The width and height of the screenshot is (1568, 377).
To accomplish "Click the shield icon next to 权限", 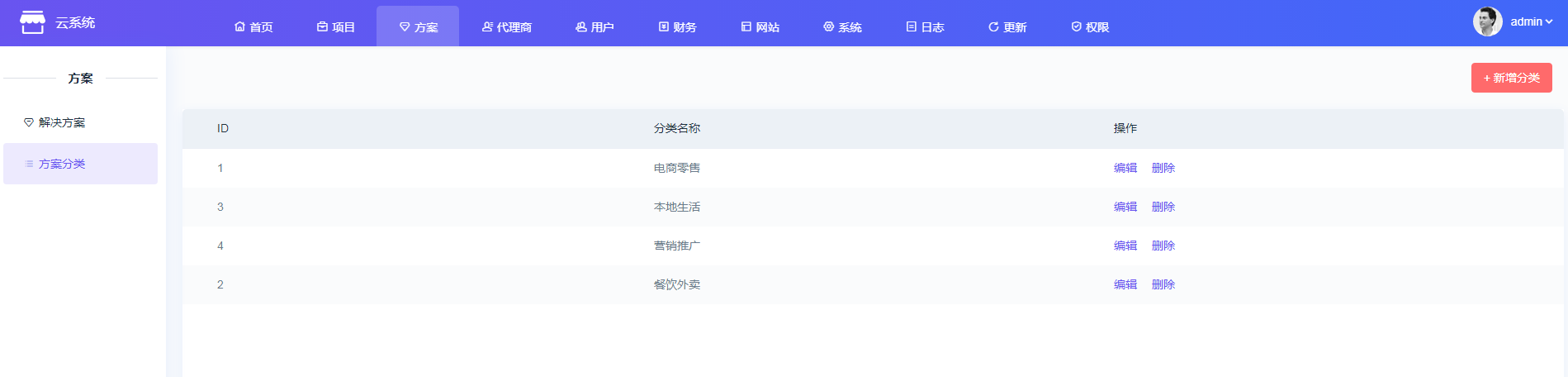I will [1077, 26].
